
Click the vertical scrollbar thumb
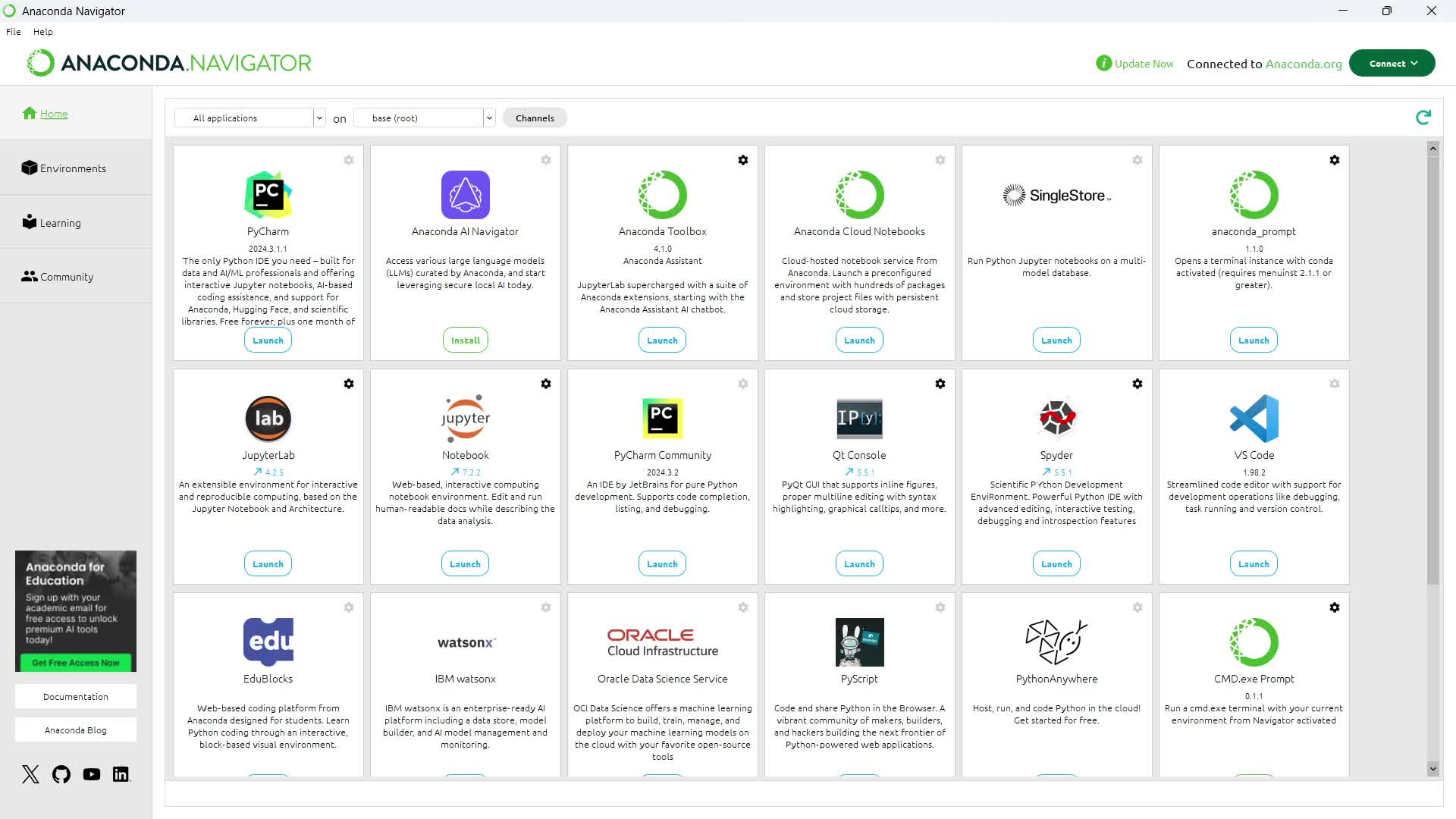1432,370
